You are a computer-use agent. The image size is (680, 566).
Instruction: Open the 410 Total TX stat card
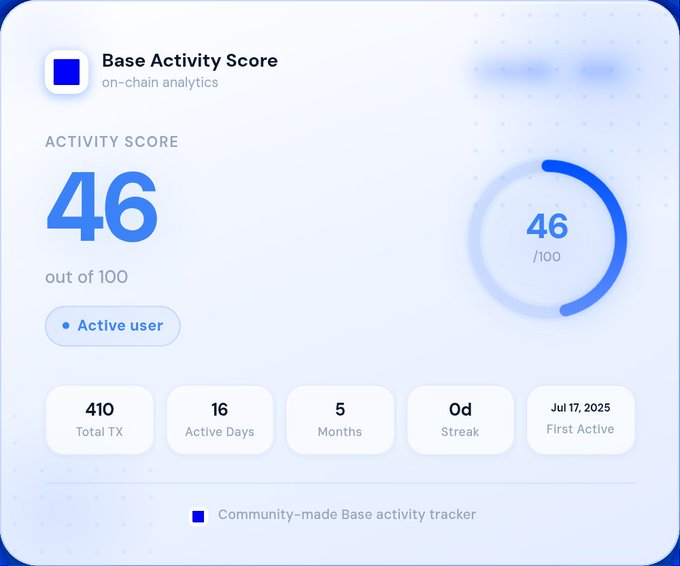click(100, 420)
